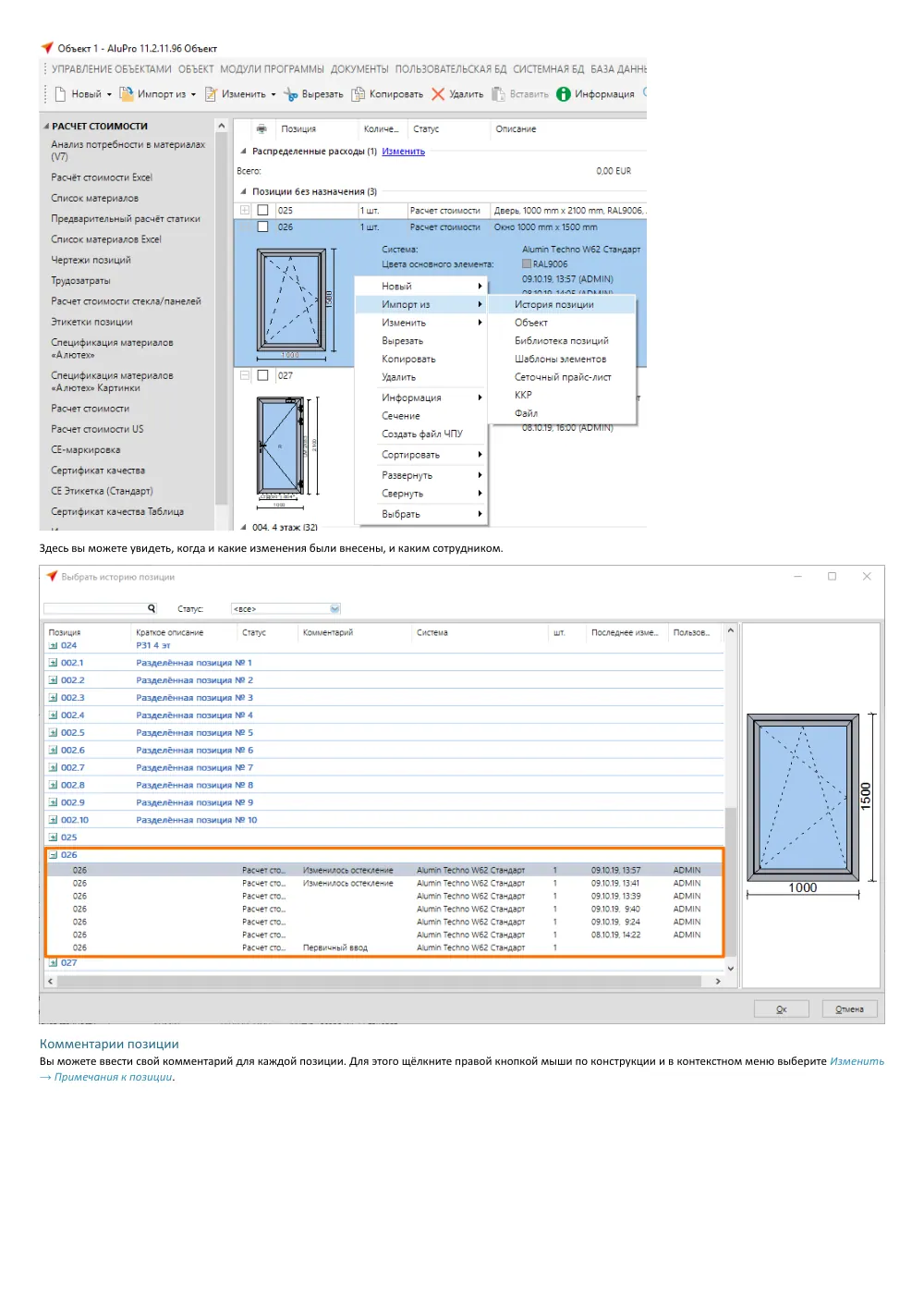Open the Новый dropdown arrow
The height and width of the screenshot is (1308, 924).
(109, 94)
